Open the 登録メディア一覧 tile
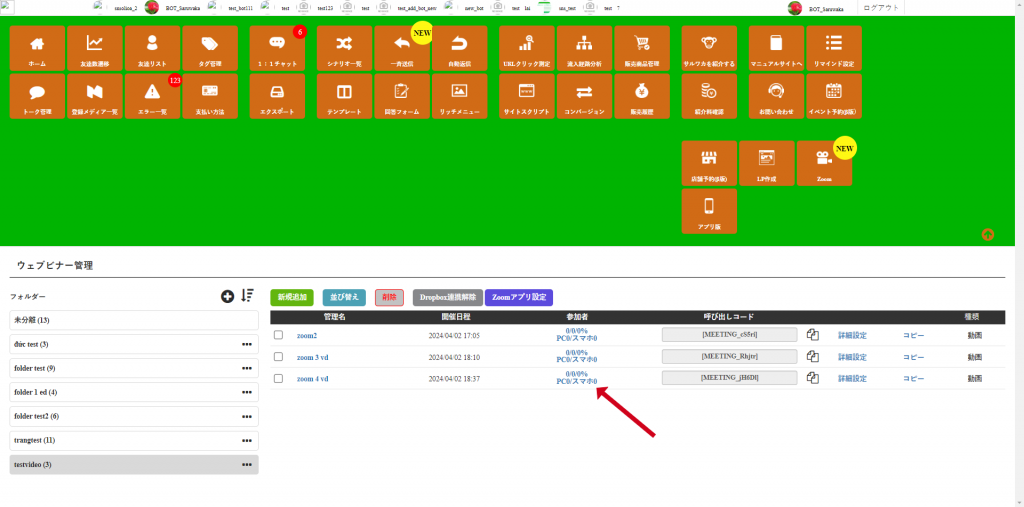The height and width of the screenshot is (507, 1024). pos(95,96)
